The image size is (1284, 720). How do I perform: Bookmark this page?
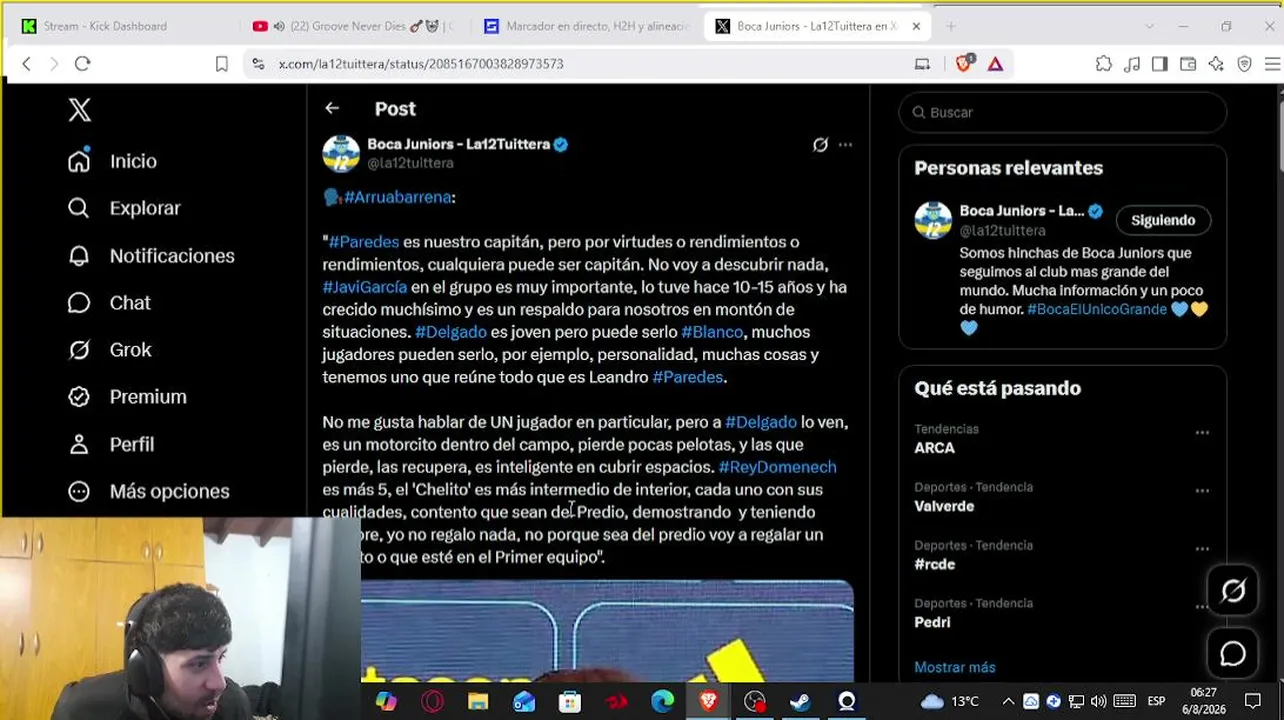(x=222, y=63)
